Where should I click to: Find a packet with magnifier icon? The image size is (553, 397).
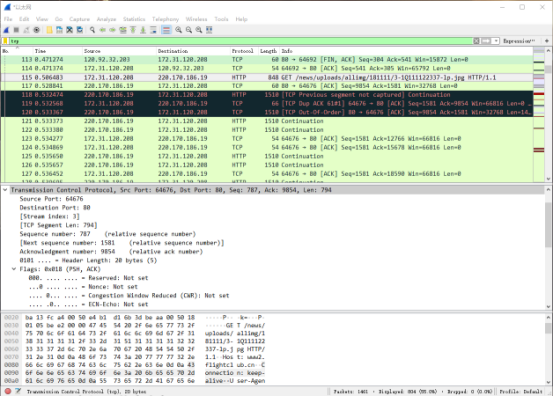pyautogui.click(x=92, y=30)
